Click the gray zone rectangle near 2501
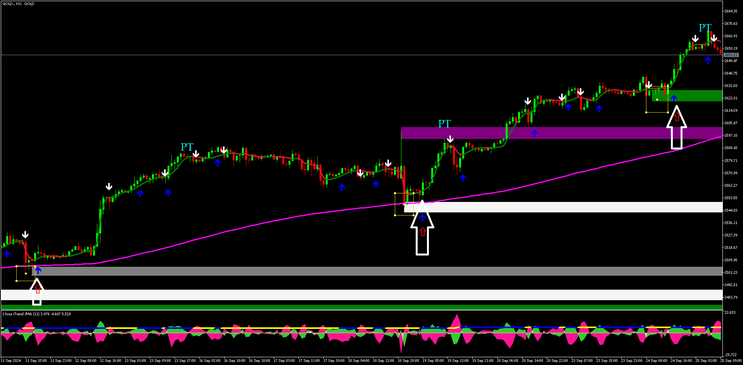The image size is (743, 365). click(x=377, y=271)
